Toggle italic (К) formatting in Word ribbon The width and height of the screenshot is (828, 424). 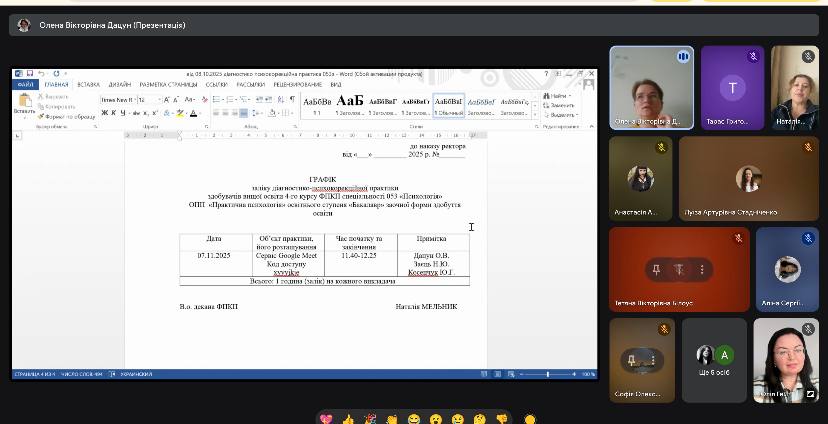[x=113, y=113]
